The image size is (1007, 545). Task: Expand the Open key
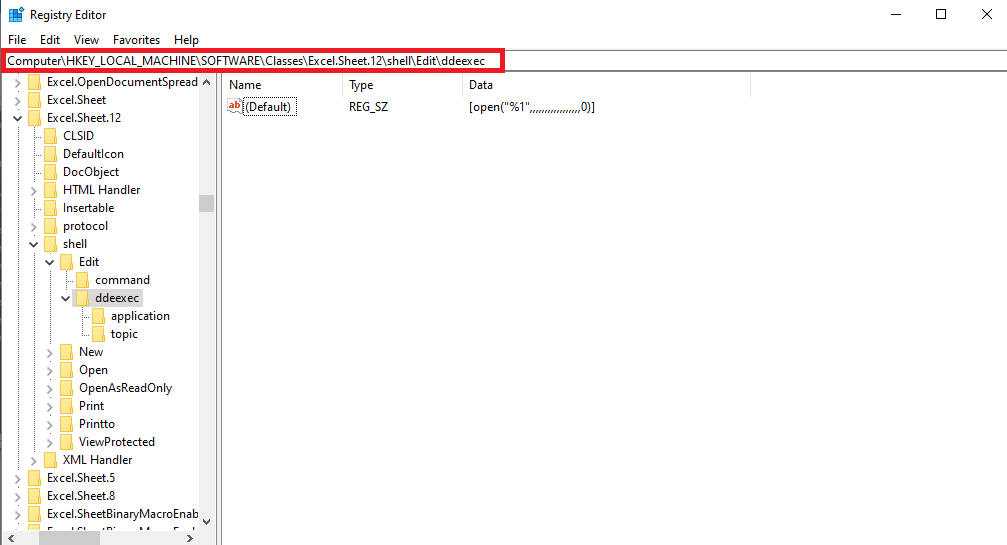49,370
